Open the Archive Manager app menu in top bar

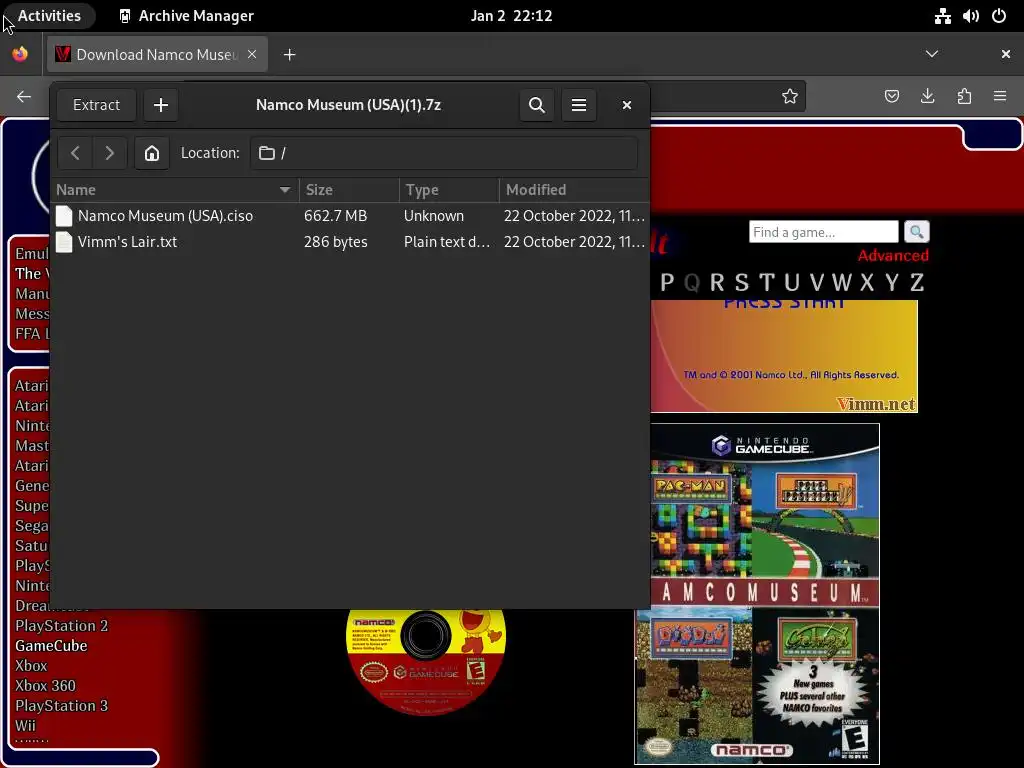(x=187, y=16)
